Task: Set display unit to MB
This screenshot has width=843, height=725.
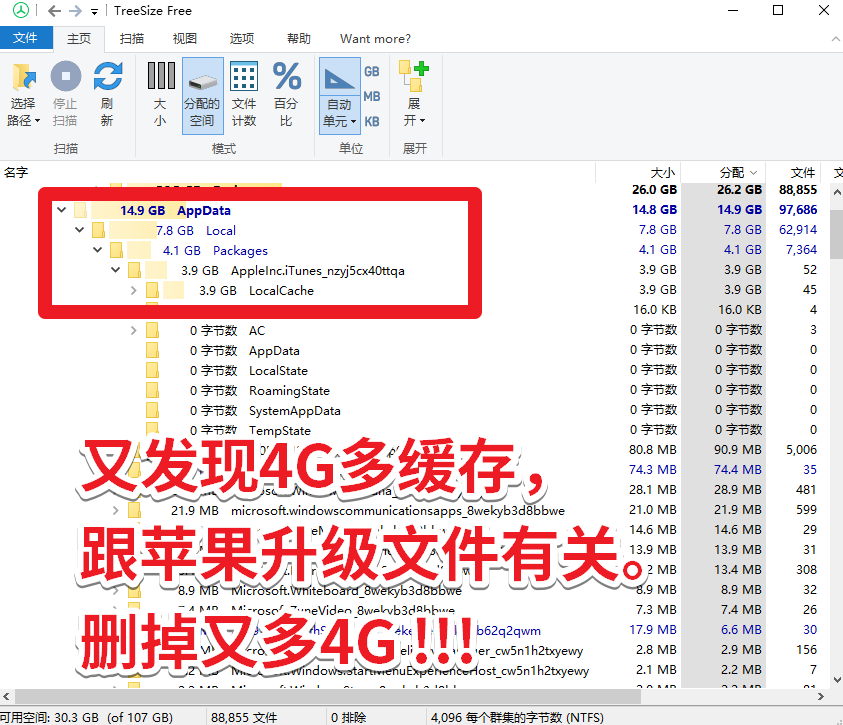Action: (x=372, y=96)
